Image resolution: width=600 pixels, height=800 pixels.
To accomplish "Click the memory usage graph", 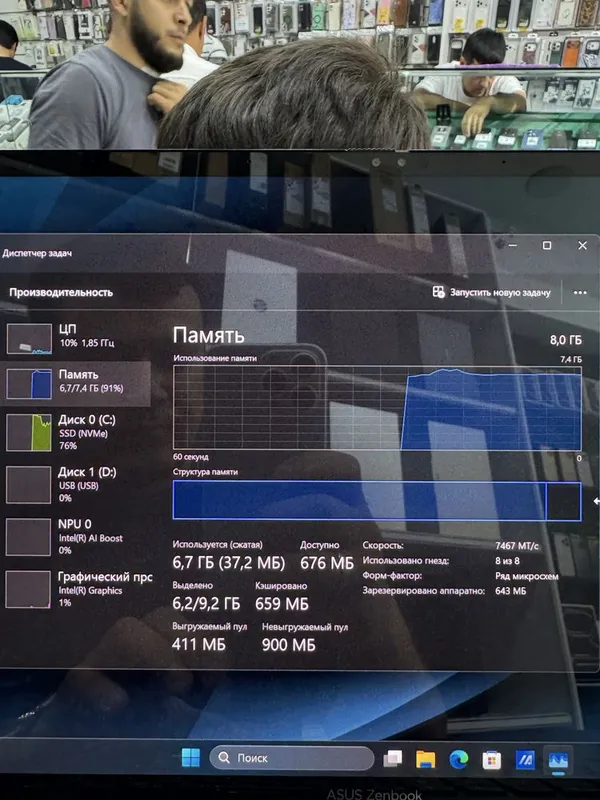I will 377,408.
